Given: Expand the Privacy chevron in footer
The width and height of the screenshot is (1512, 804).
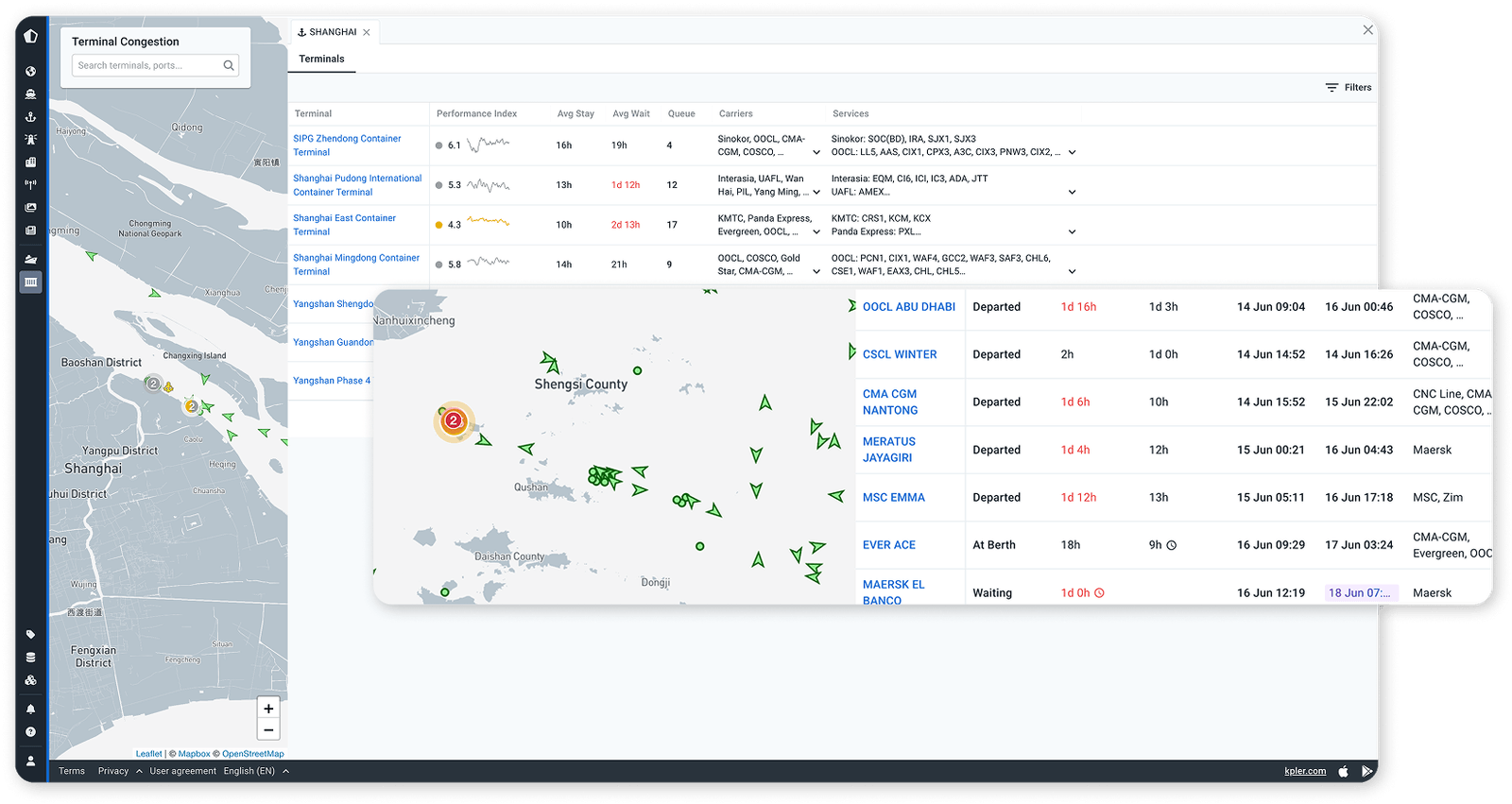Looking at the screenshot, I should [139, 771].
